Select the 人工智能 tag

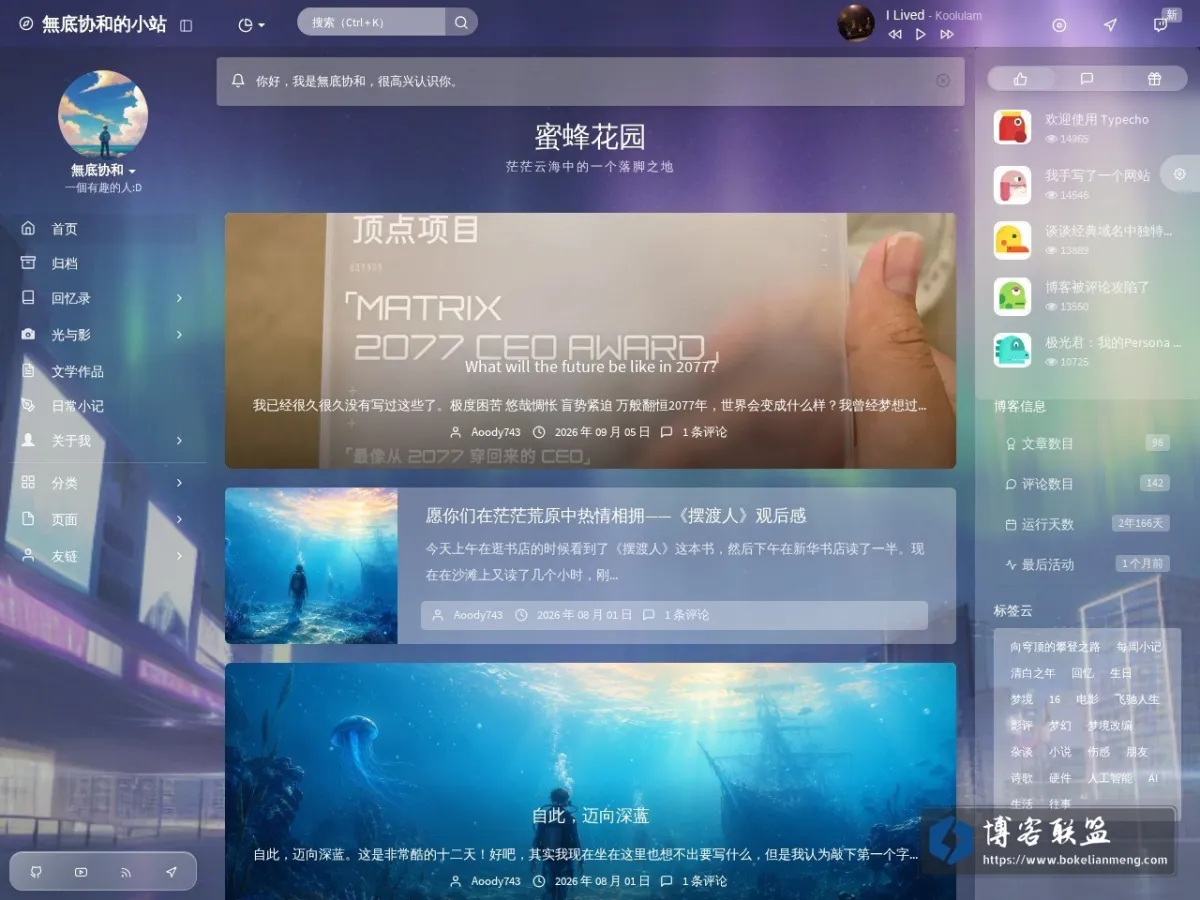(x=1110, y=778)
